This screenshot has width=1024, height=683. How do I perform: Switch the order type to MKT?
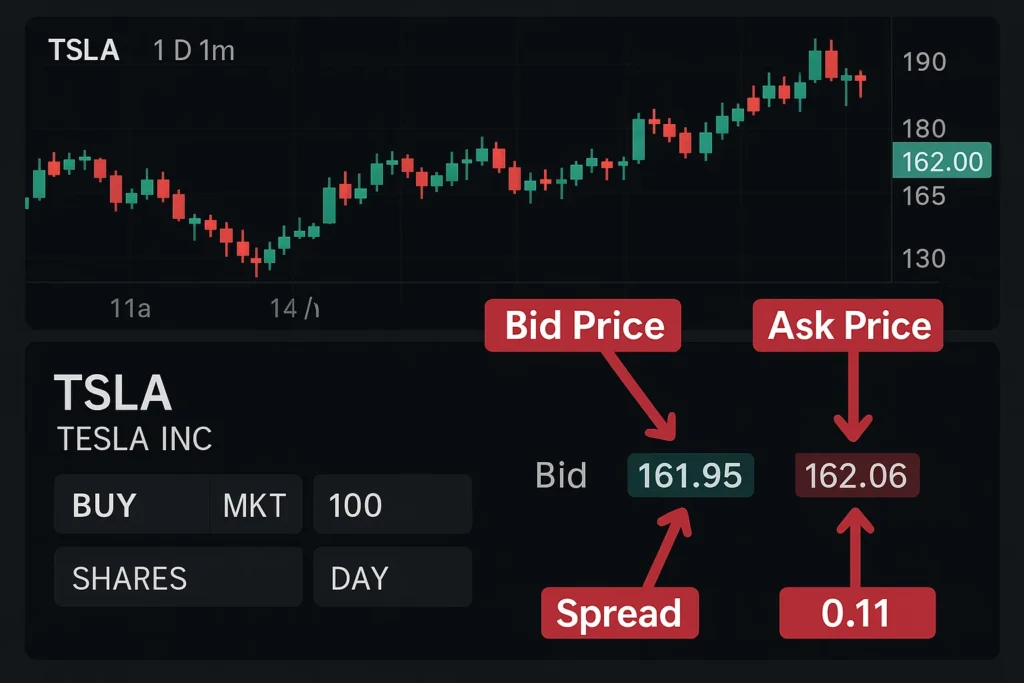click(254, 504)
